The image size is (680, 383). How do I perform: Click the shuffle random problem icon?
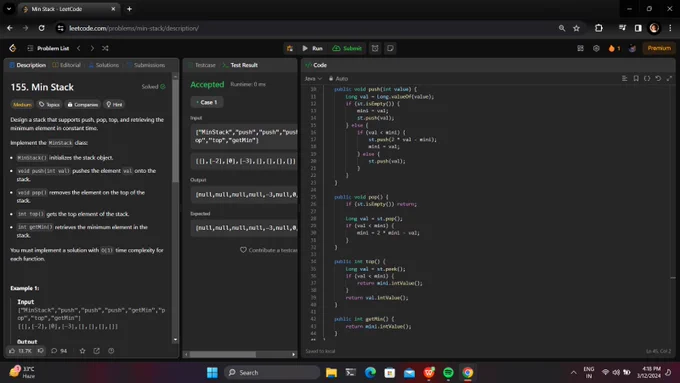tap(105, 48)
